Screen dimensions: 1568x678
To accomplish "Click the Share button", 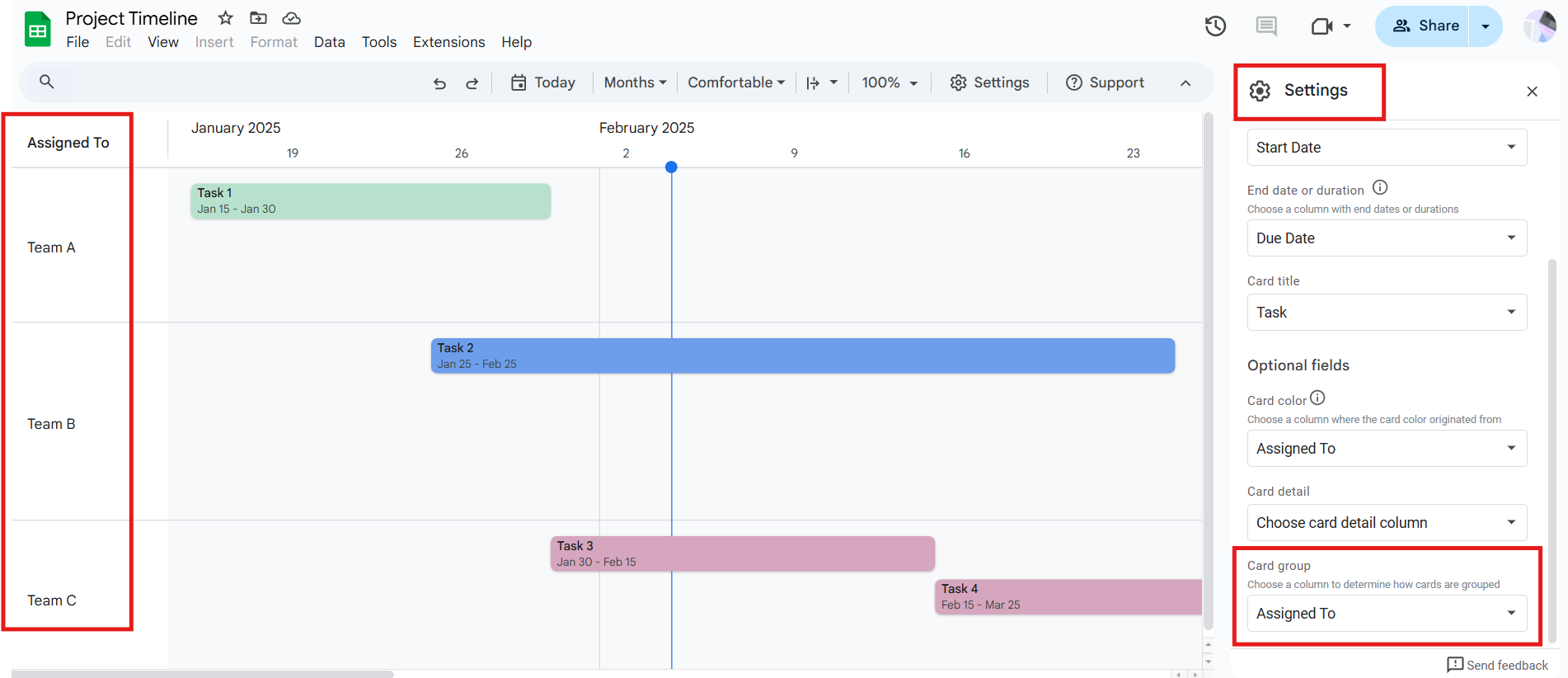I will (x=1425, y=26).
